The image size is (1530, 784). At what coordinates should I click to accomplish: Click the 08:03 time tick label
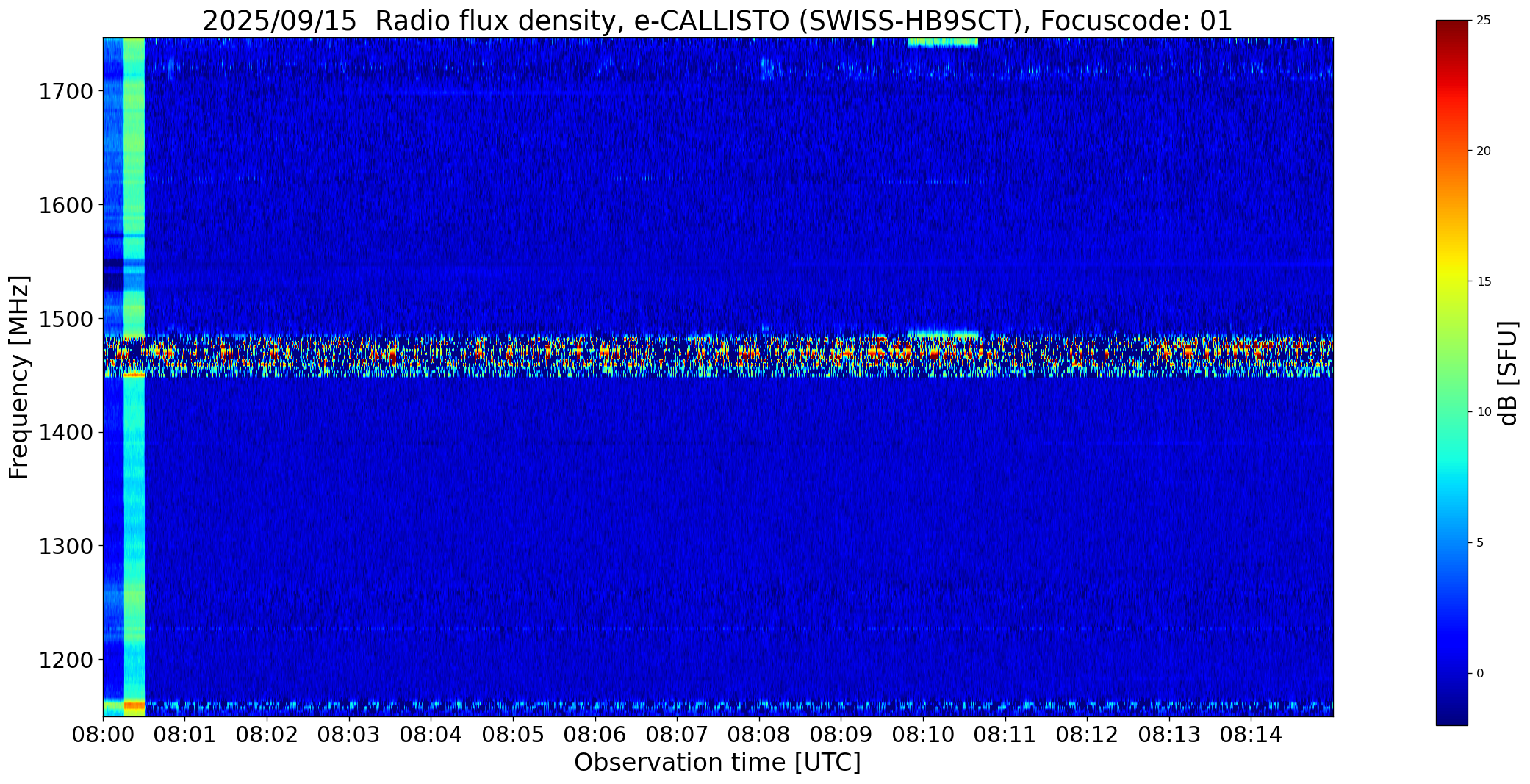[349, 735]
